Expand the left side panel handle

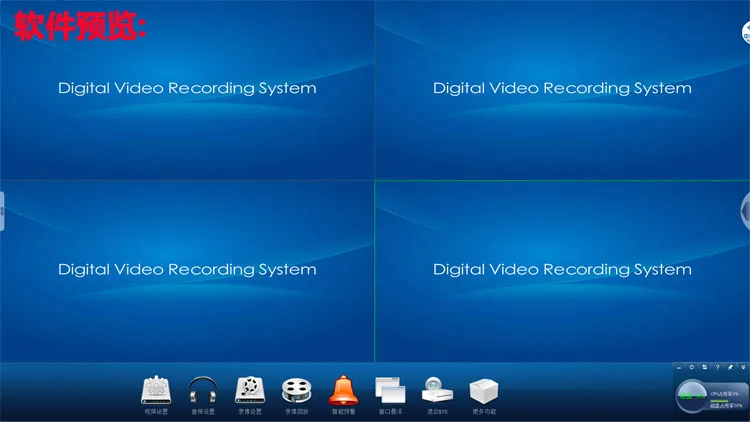2,211
